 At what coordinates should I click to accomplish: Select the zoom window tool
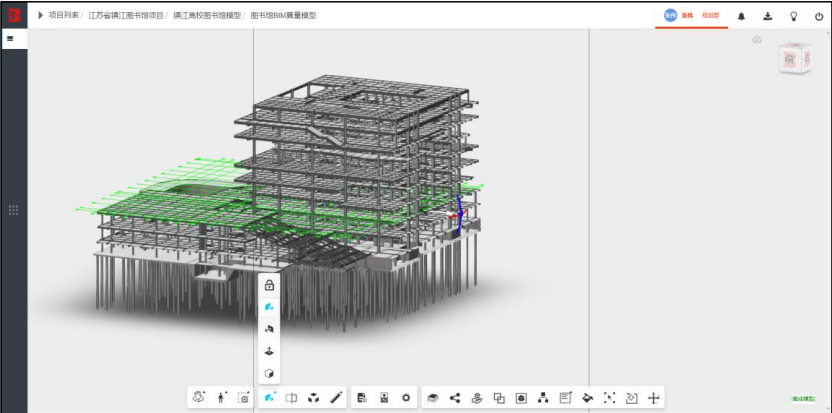point(243,397)
